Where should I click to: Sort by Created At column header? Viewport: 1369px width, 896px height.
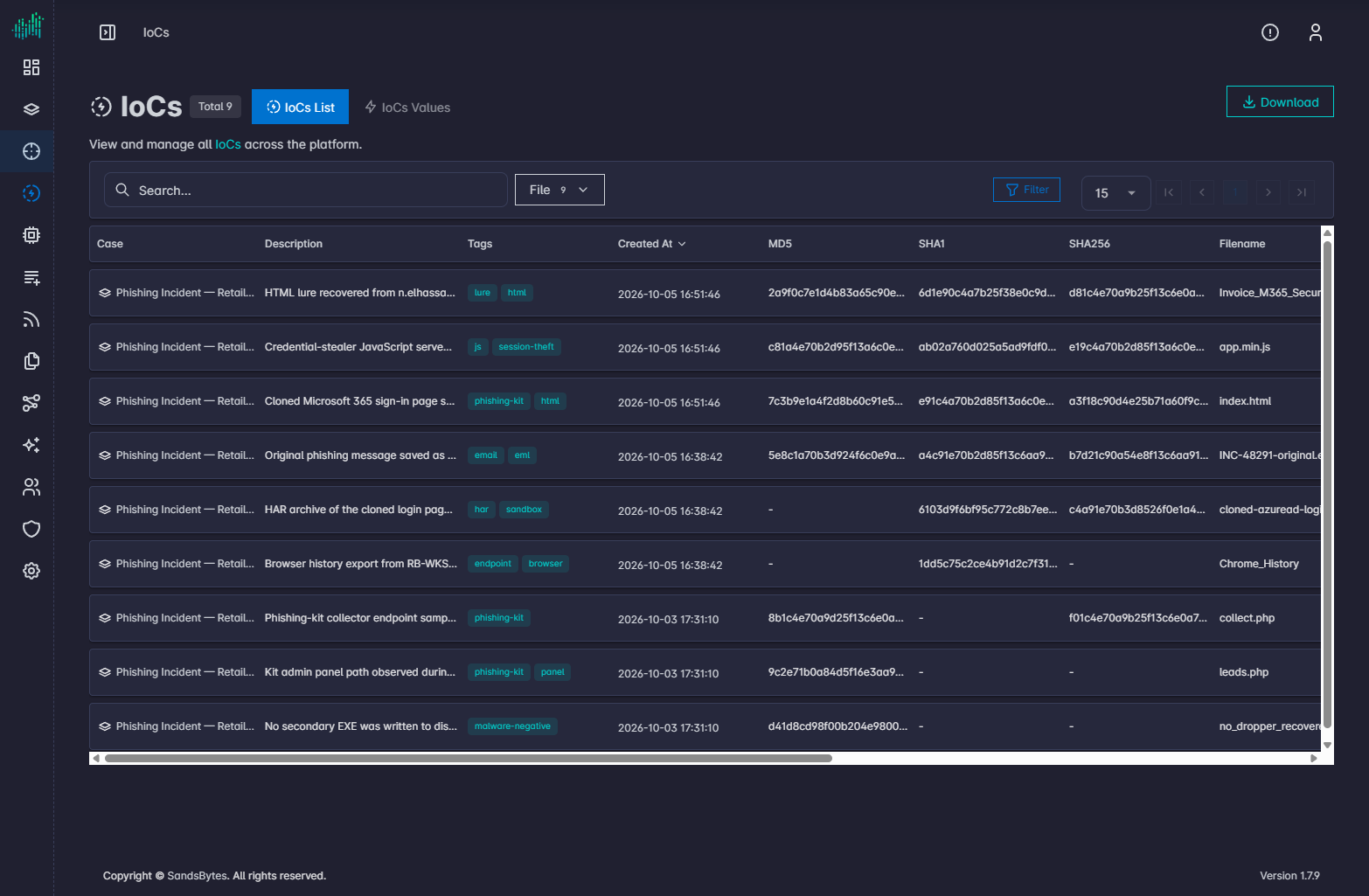point(651,244)
